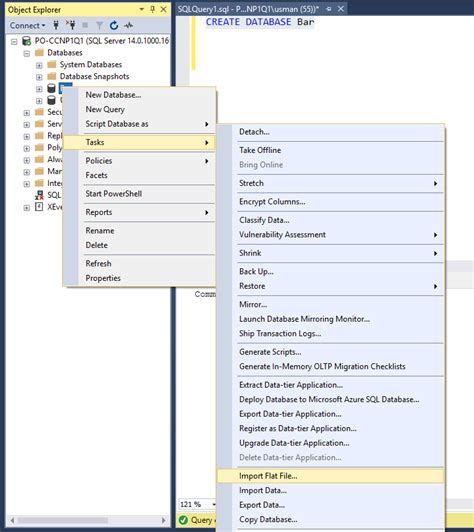Viewport: 474px width, 532px height.
Task: Expand the XEvent Profiler node
Action: (x=27, y=208)
